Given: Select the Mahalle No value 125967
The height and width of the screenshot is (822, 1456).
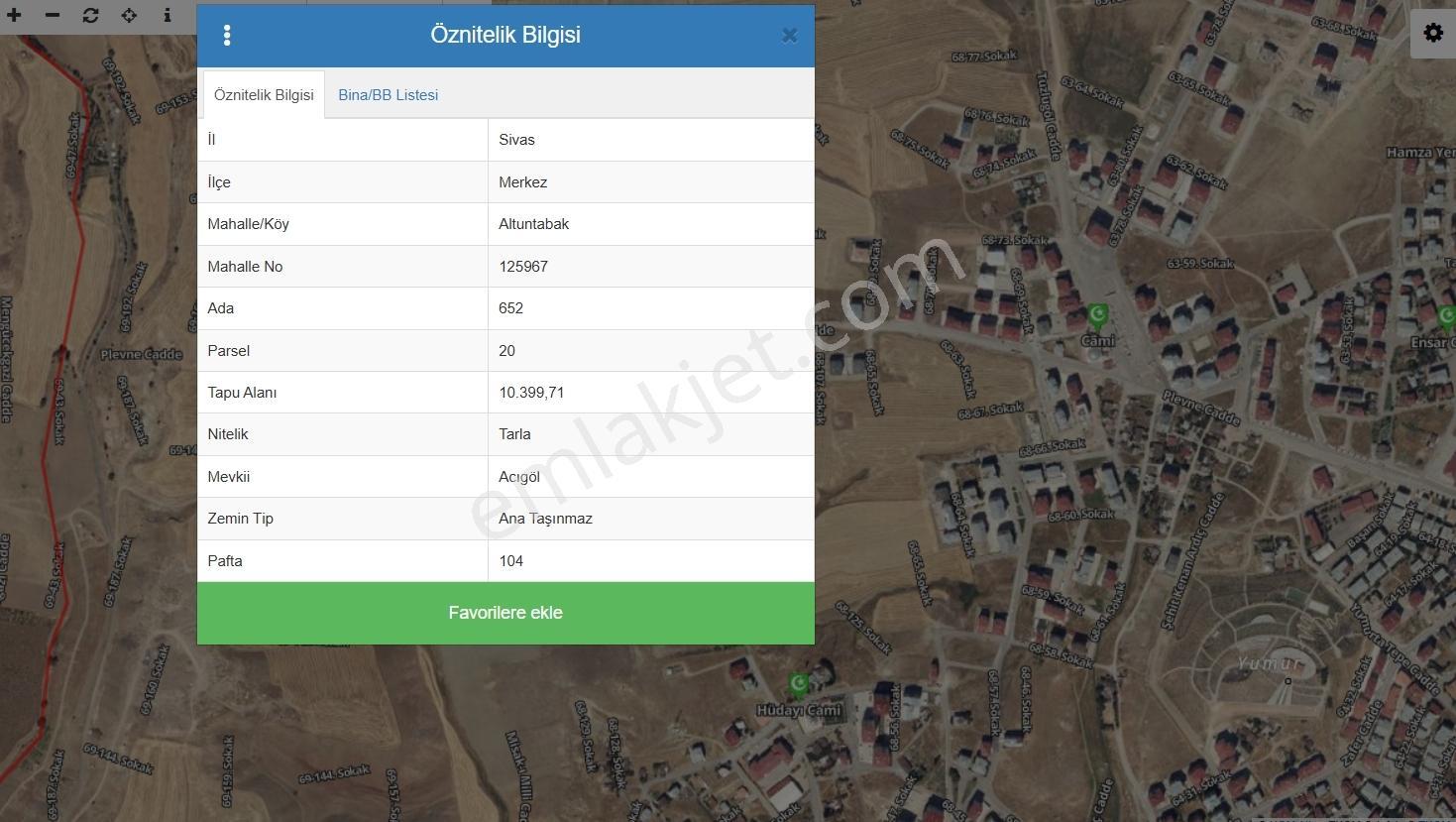Looking at the screenshot, I should [x=523, y=267].
